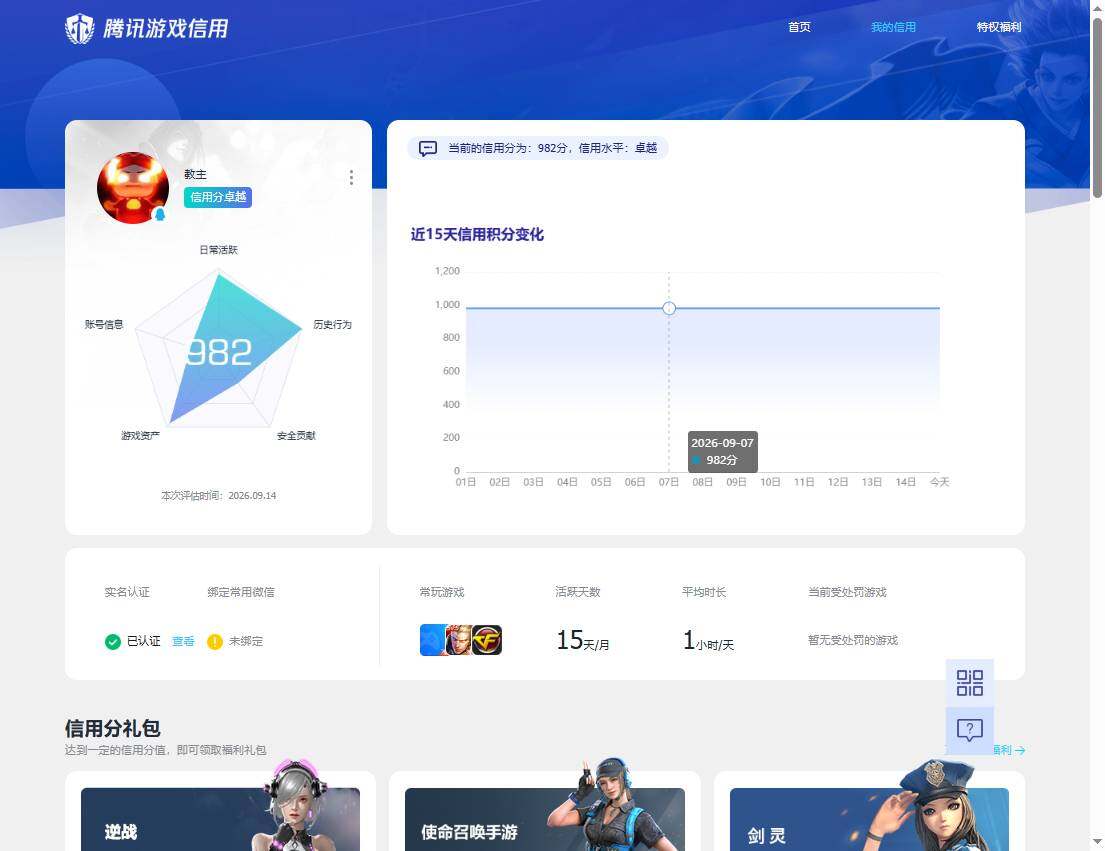1105x851 pixels.
Task: Click the 历史行为 radar axis label
Action: click(333, 324)
